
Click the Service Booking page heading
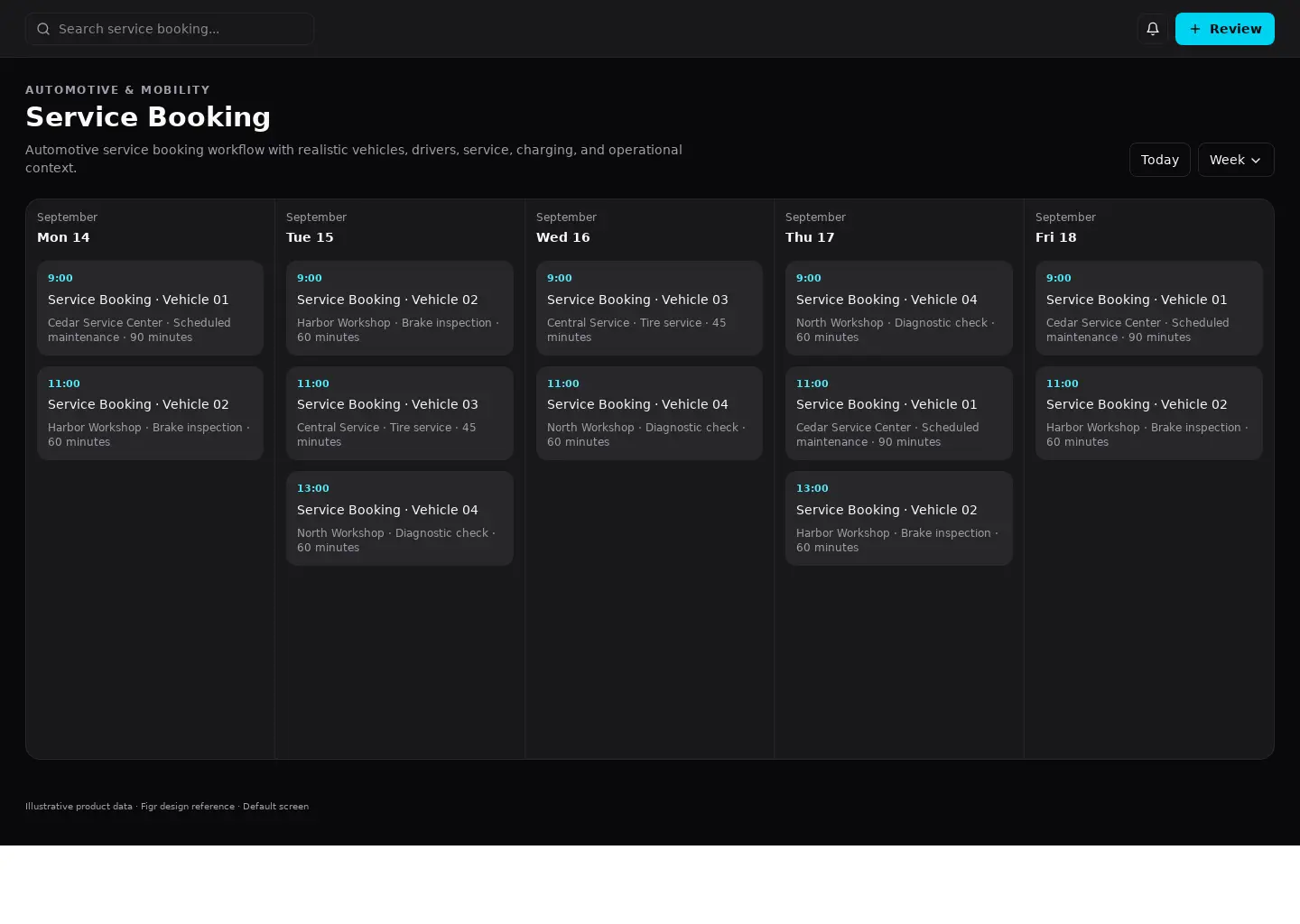pyautogui.click(x=148, y=117)
